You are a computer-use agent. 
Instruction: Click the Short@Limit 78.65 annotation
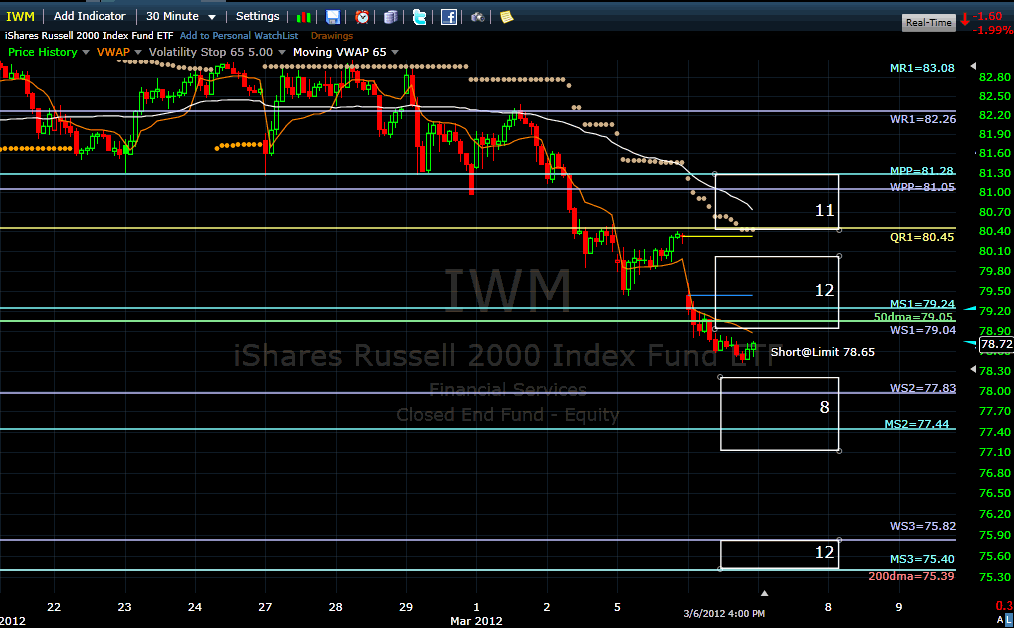pos(823,352)
